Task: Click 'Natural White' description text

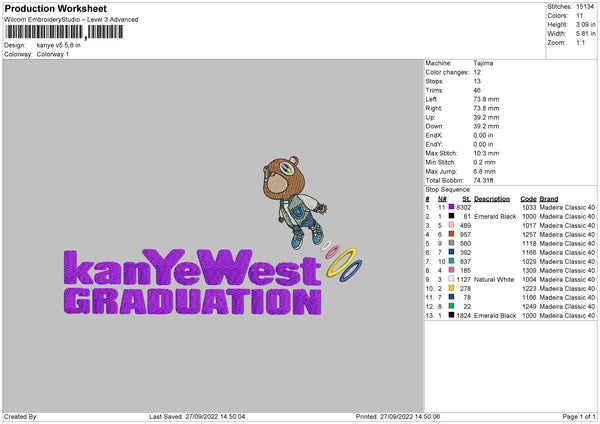Action: [494, 279]
